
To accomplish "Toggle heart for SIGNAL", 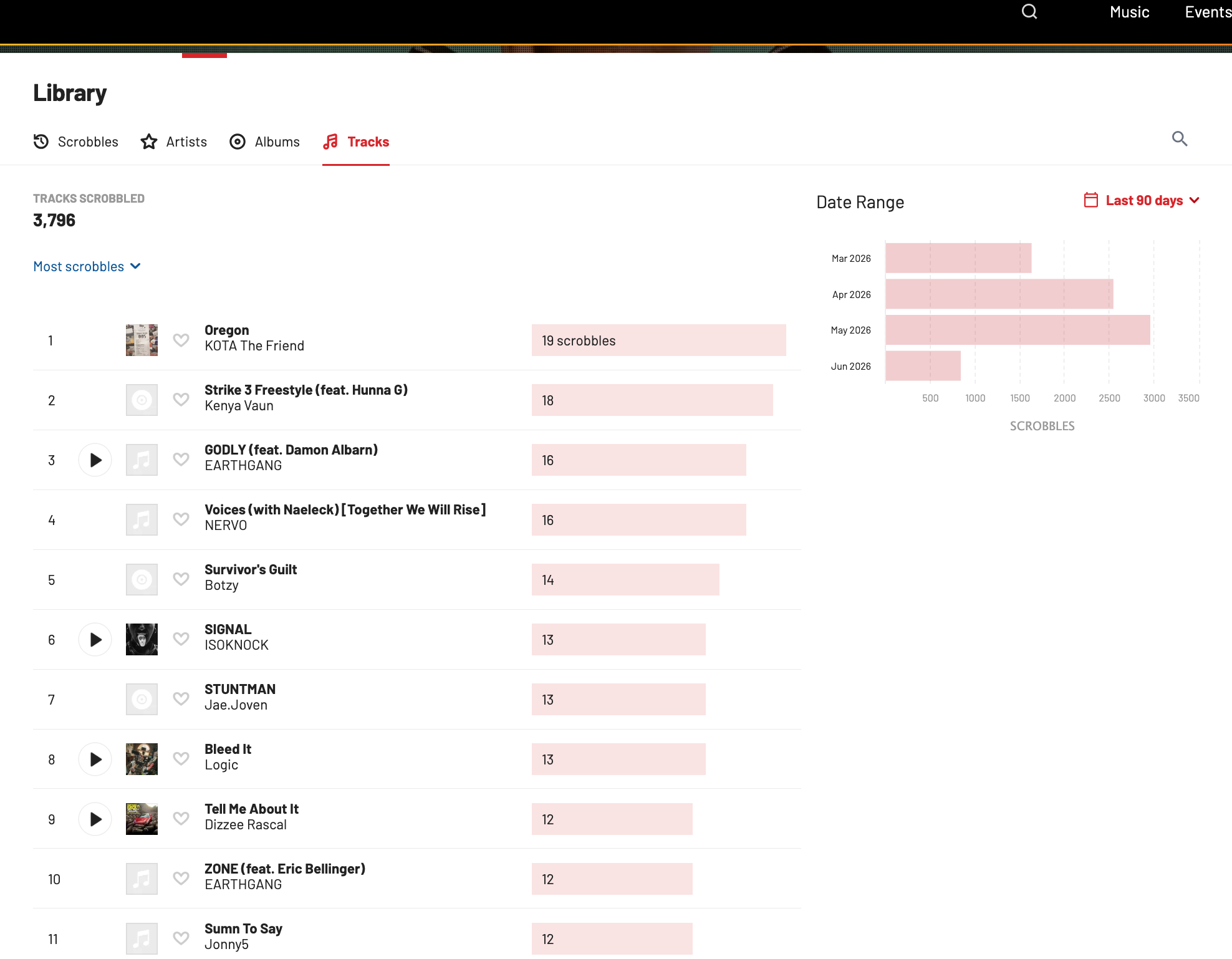I will point(181,639).
